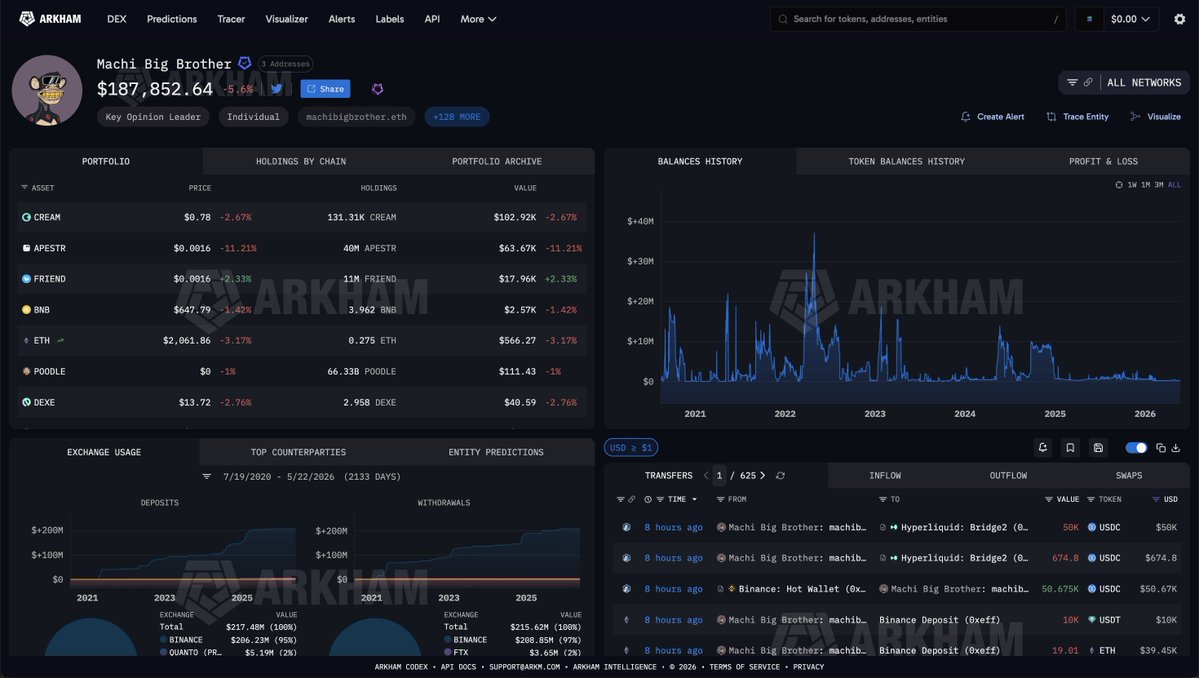
Task: Click the wallet icon left of $0.00
Action: point(1089,19)
